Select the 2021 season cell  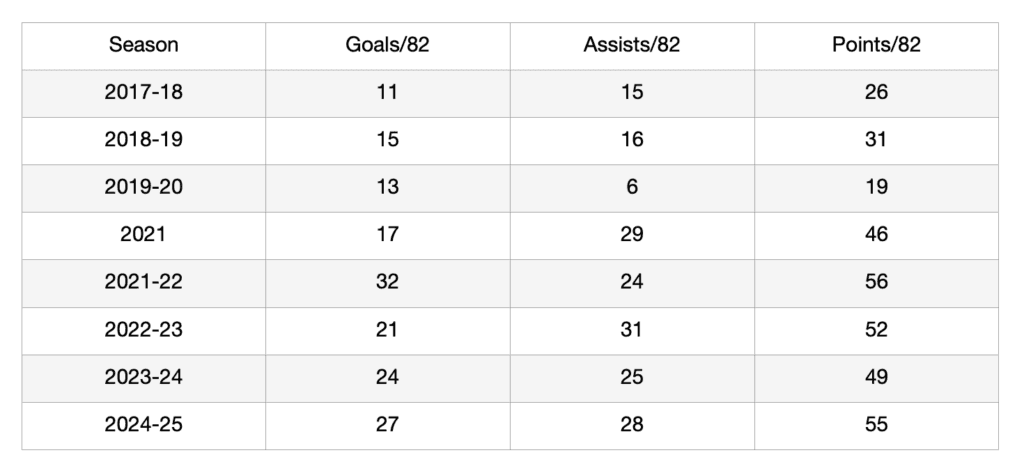[x=144, y=235]
